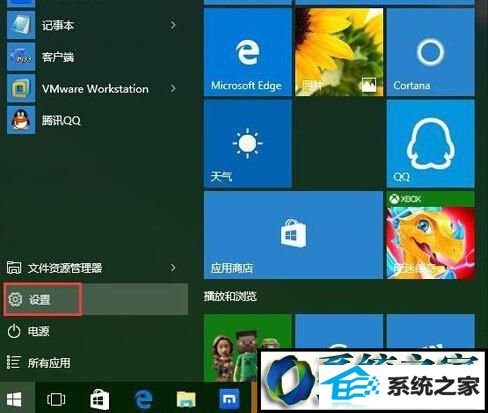The height and width of the screenshot is (413, 488).
Task: Open the sunflower Photos tile
Action: coord(339,52)
